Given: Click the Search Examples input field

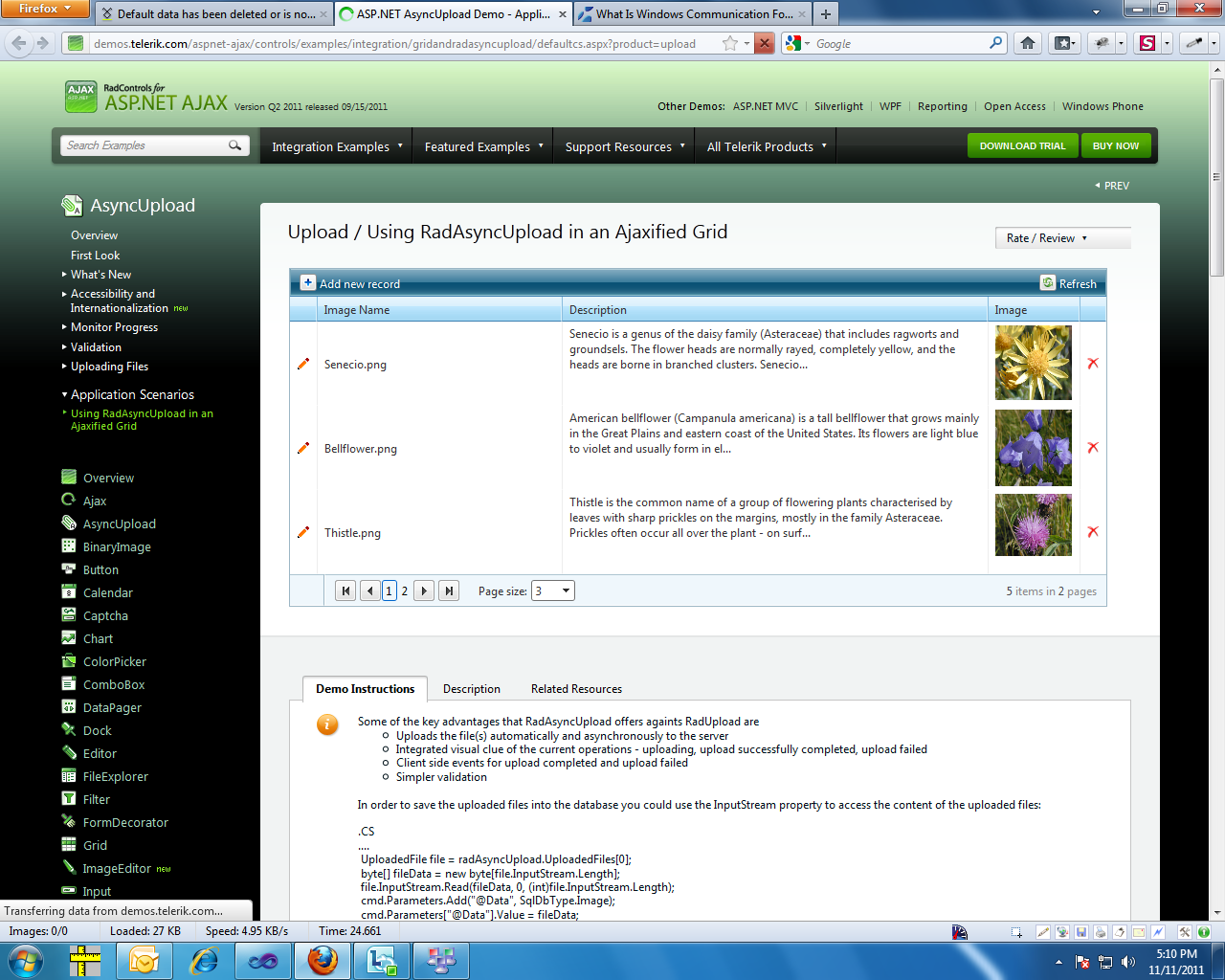Looking at the screenshot, I should [144, 145].
